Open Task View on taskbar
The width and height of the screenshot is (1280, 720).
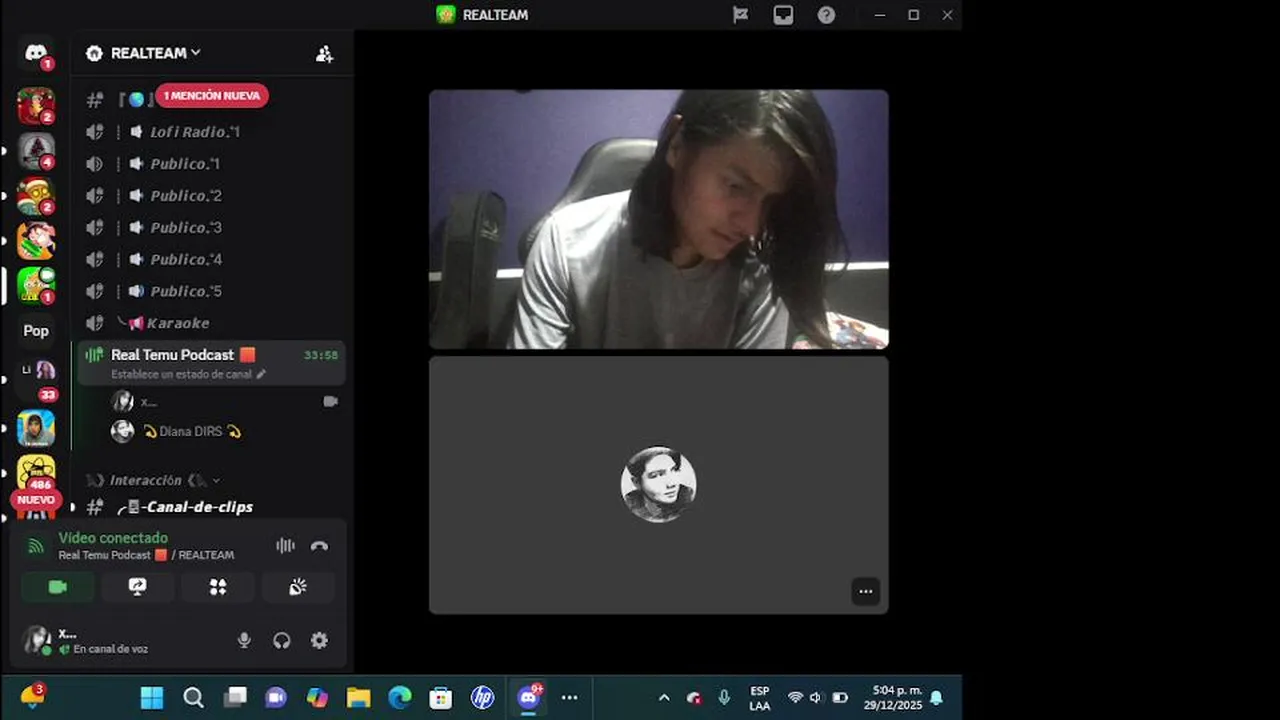tap(235, 698)
